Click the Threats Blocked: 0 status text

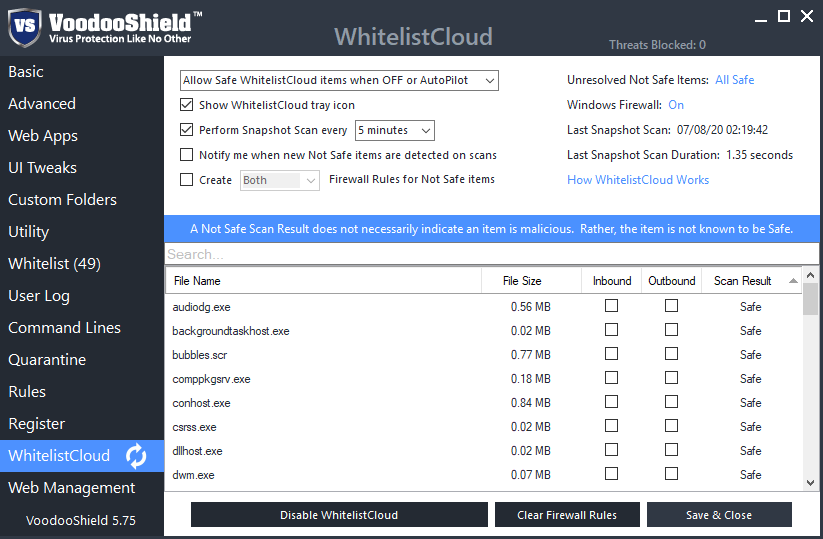click(657, 45)
